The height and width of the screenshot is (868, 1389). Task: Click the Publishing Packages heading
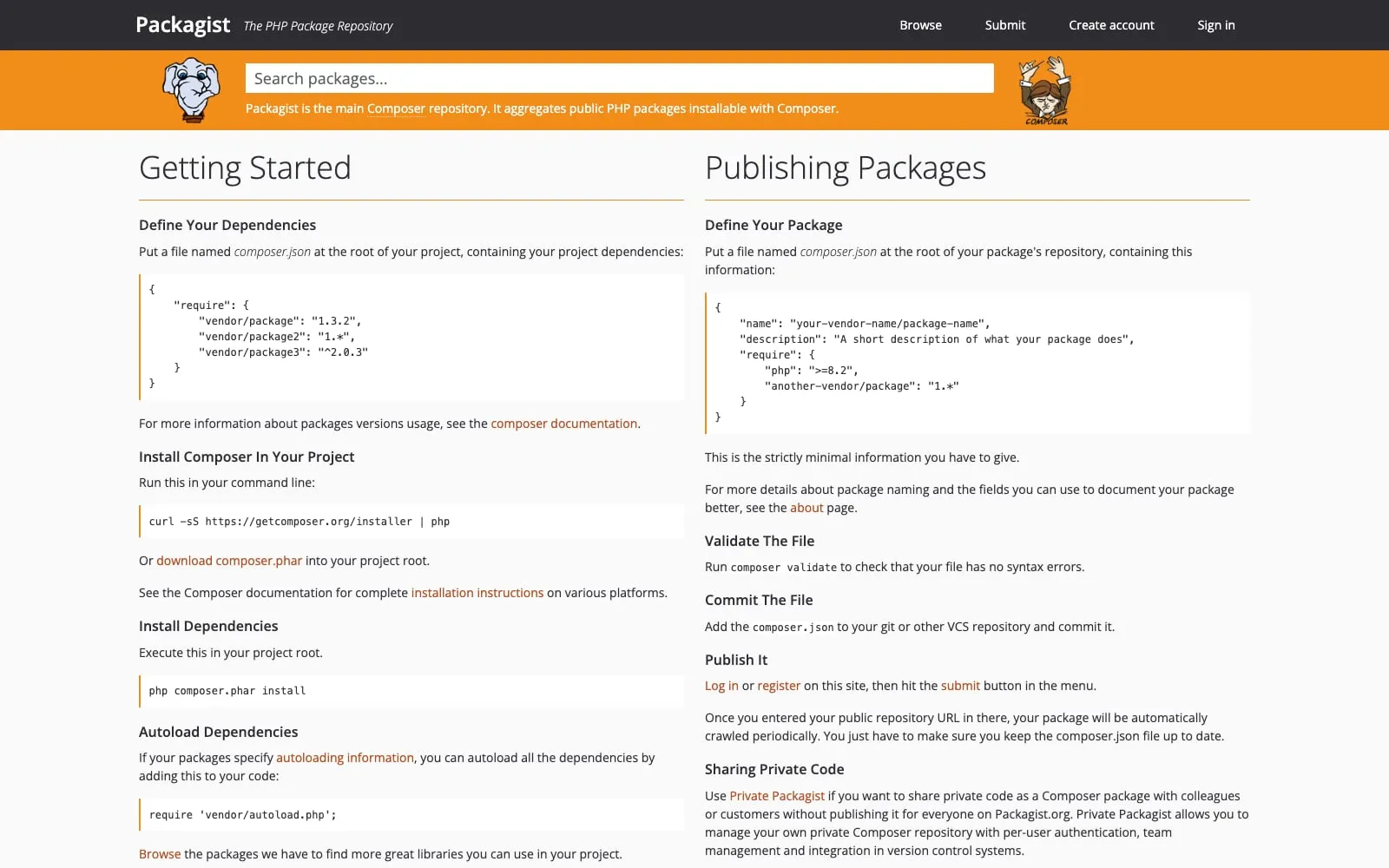pyautogui.click(x=846, y=168)
